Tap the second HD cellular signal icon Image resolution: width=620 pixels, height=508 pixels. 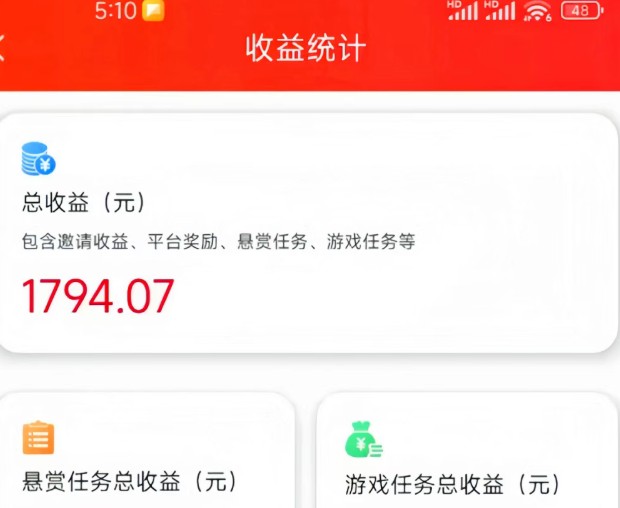tap(500, 11)
